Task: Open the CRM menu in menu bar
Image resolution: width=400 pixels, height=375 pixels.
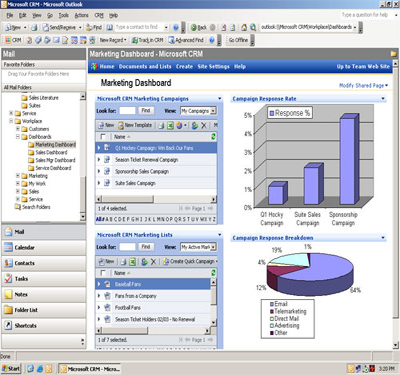Action: point(99,15)
